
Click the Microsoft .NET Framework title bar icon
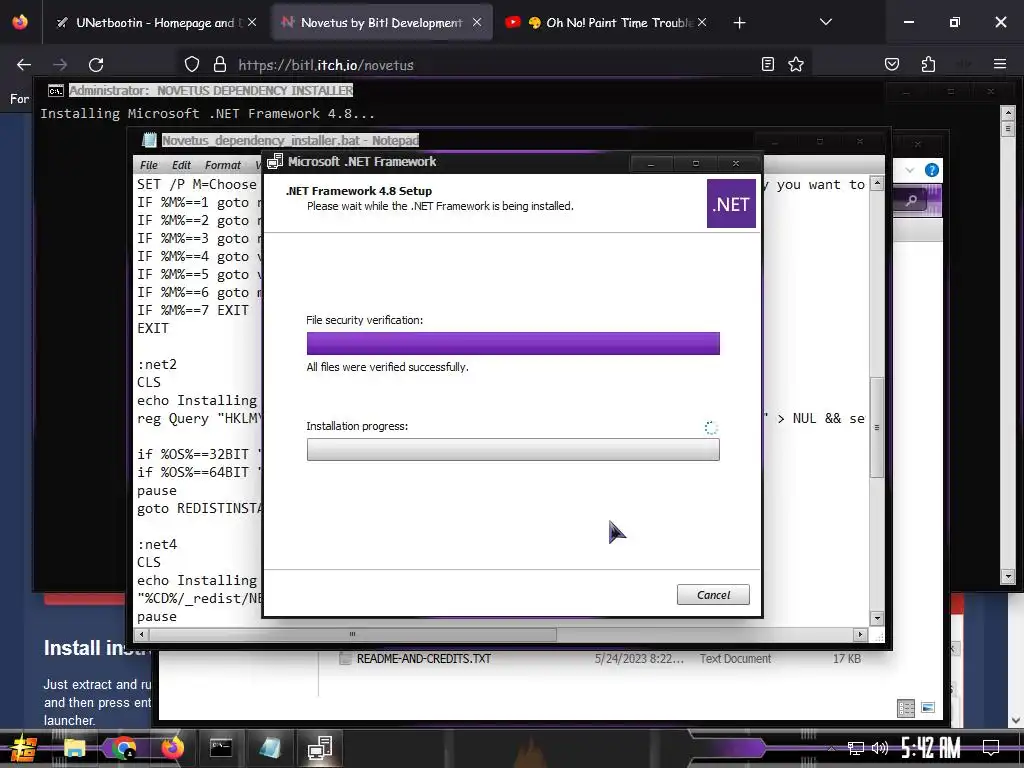275,161
